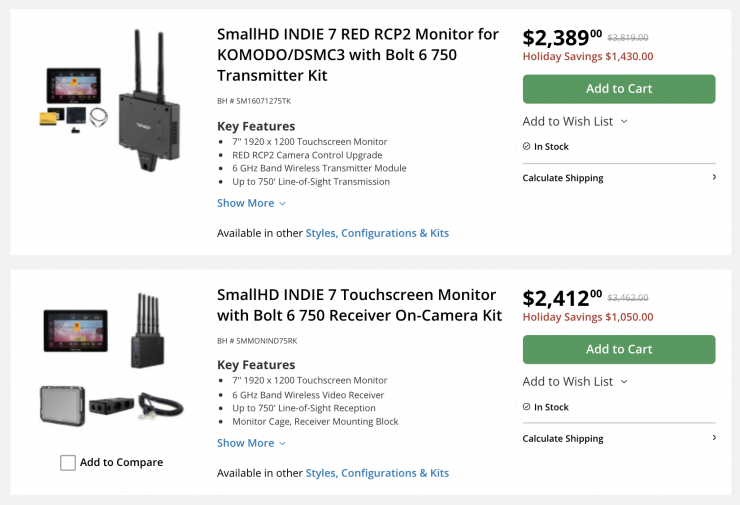Expand Show More for the Receiver On-Camera Kit
The height and width of the screenshot is (505, 740).
(x=251, y=443)
